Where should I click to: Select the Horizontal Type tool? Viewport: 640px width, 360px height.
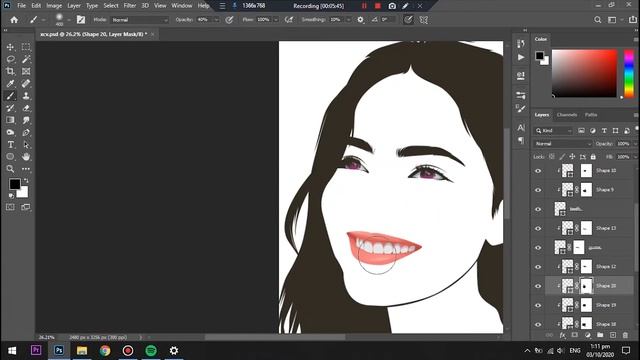10,144
